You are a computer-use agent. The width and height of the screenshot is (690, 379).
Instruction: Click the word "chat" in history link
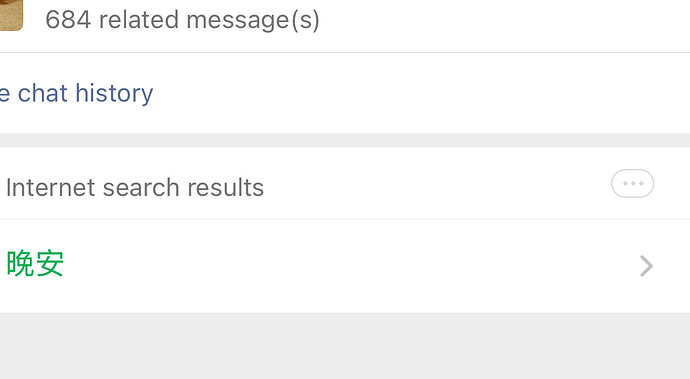coord(43,93)
